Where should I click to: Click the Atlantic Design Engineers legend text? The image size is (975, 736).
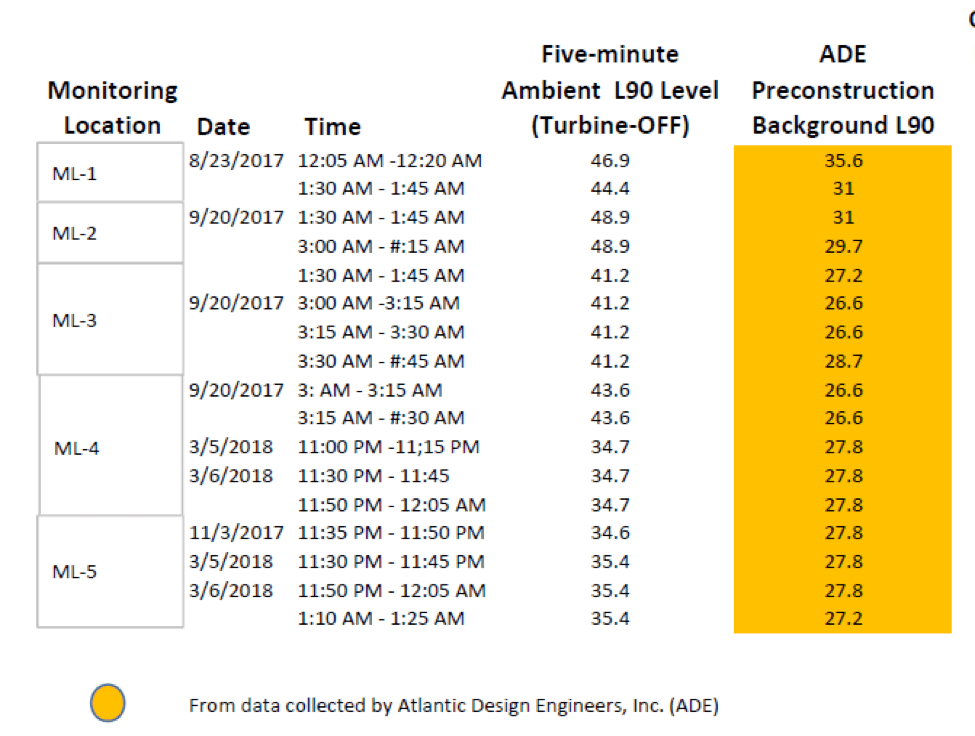click(453, 705)
